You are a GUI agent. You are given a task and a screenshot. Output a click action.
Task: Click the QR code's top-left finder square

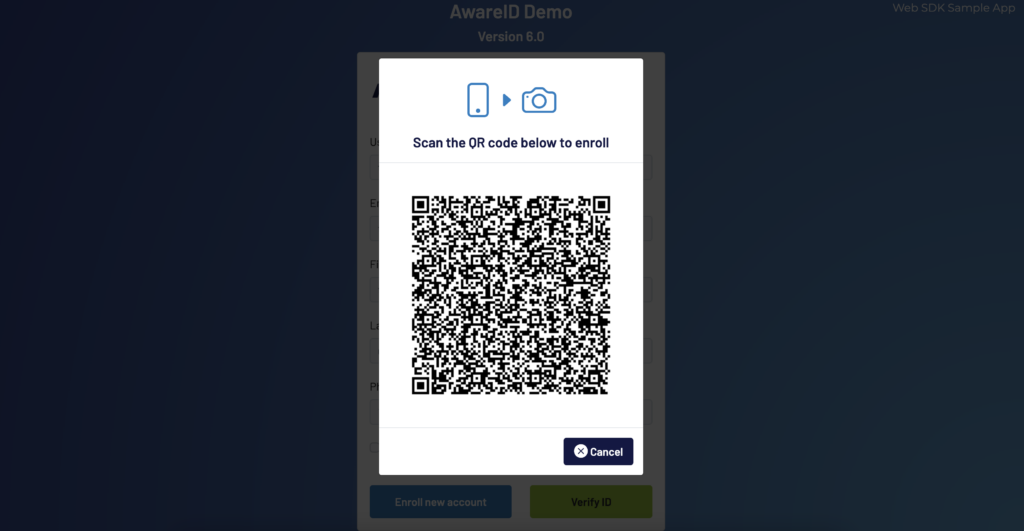pos(421,205)
